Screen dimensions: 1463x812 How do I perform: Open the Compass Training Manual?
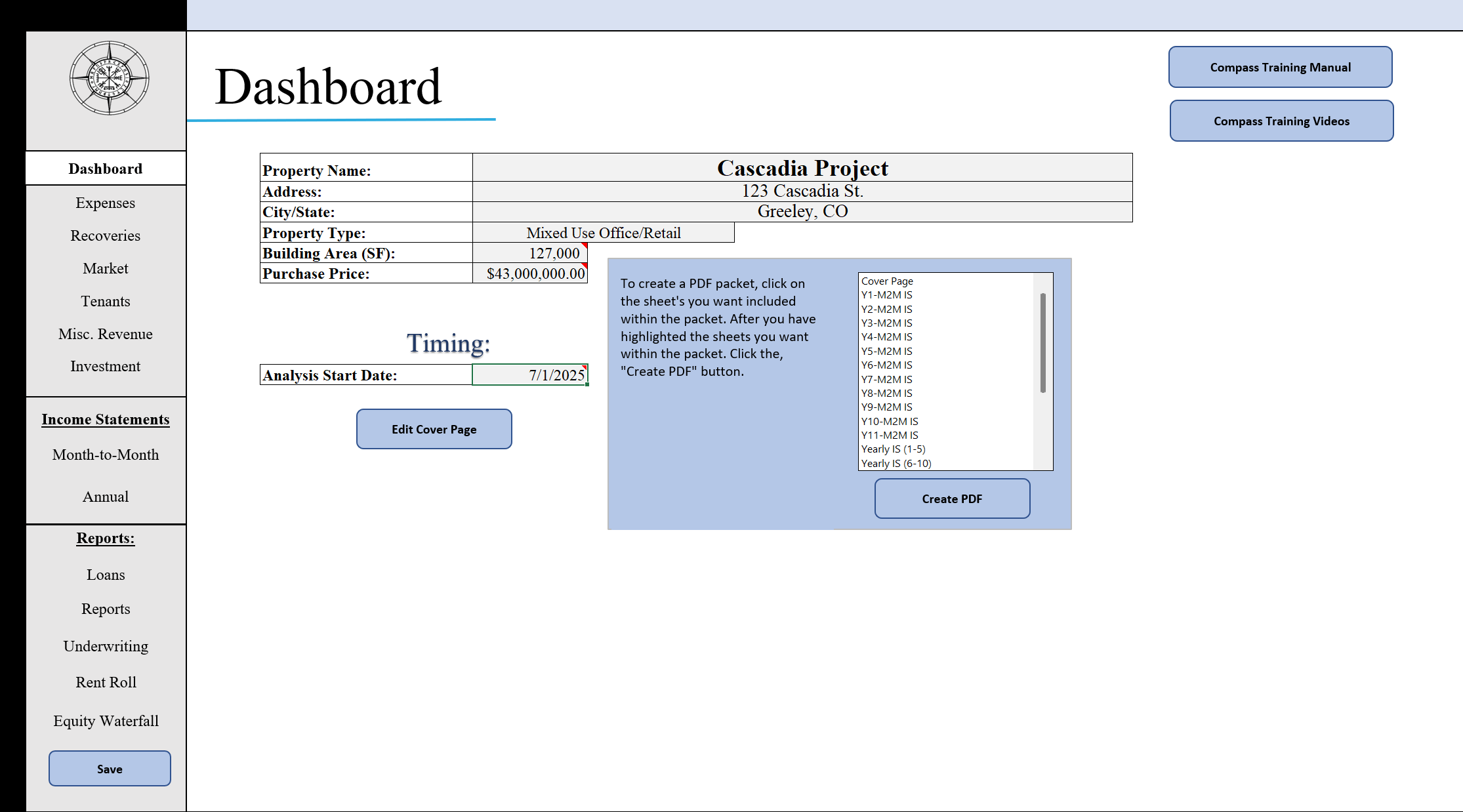[x=1279, y=67]
